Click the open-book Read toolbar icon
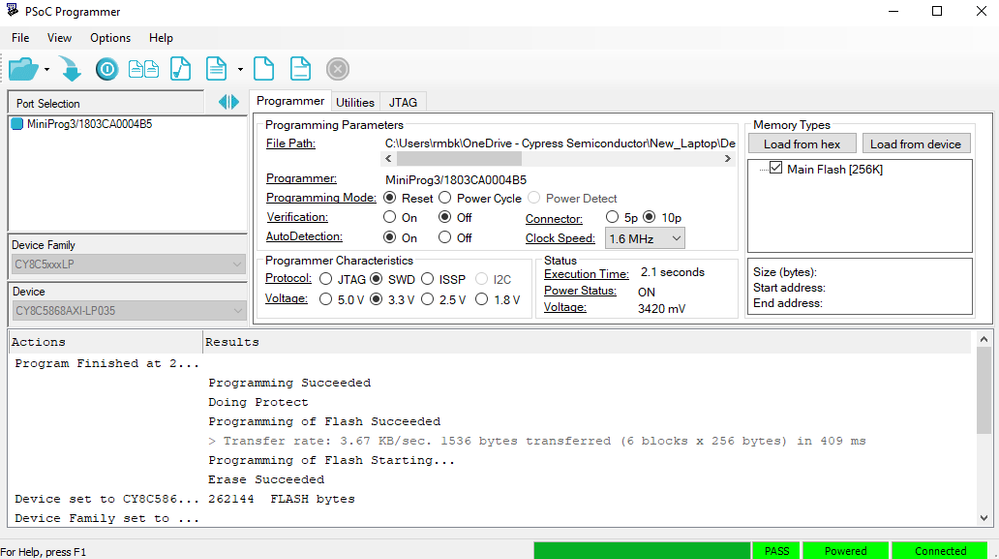This screenshot has height=559, width=999. click(143, 69)
